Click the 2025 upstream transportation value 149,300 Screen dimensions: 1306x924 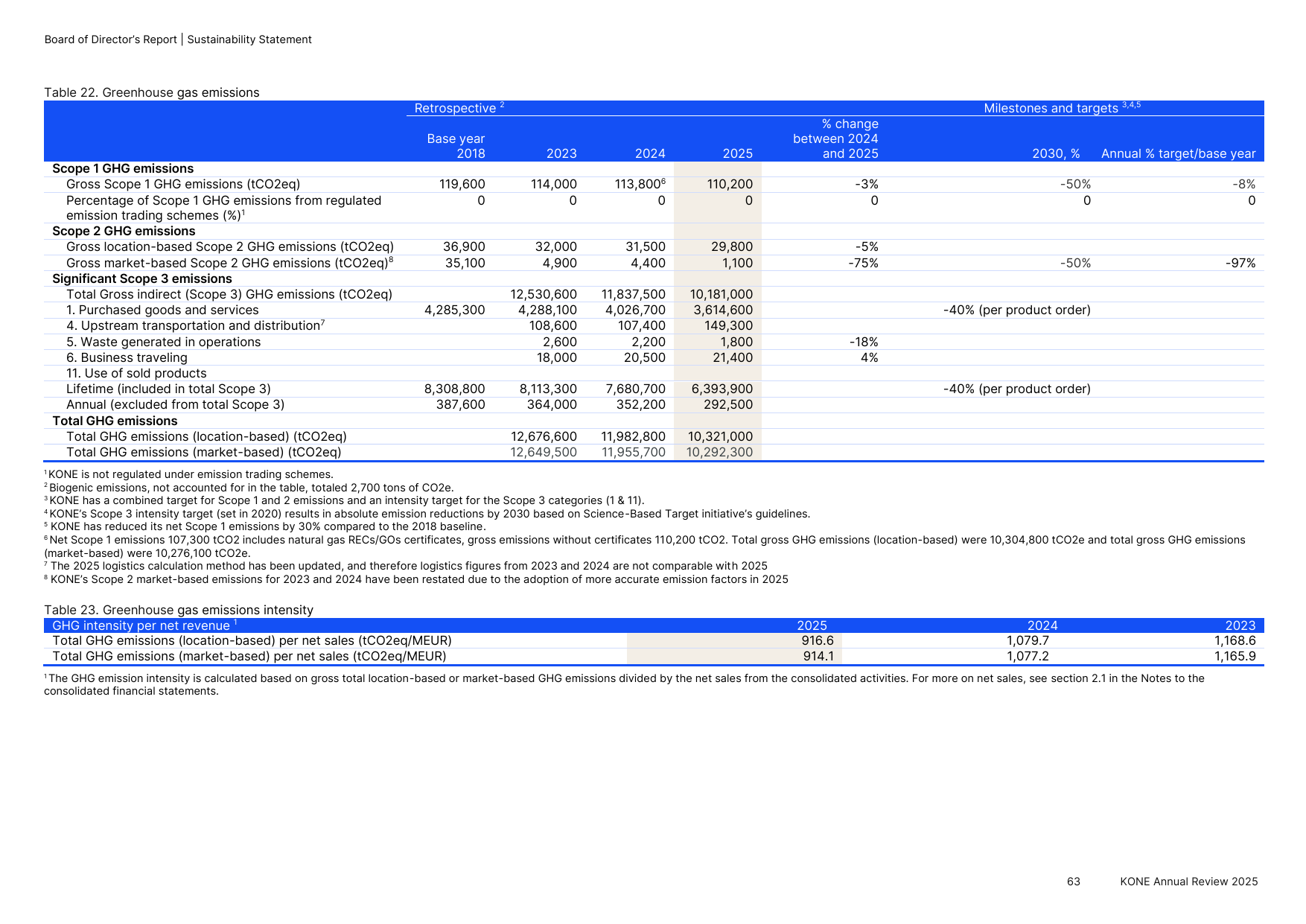(x=728, y=326)
